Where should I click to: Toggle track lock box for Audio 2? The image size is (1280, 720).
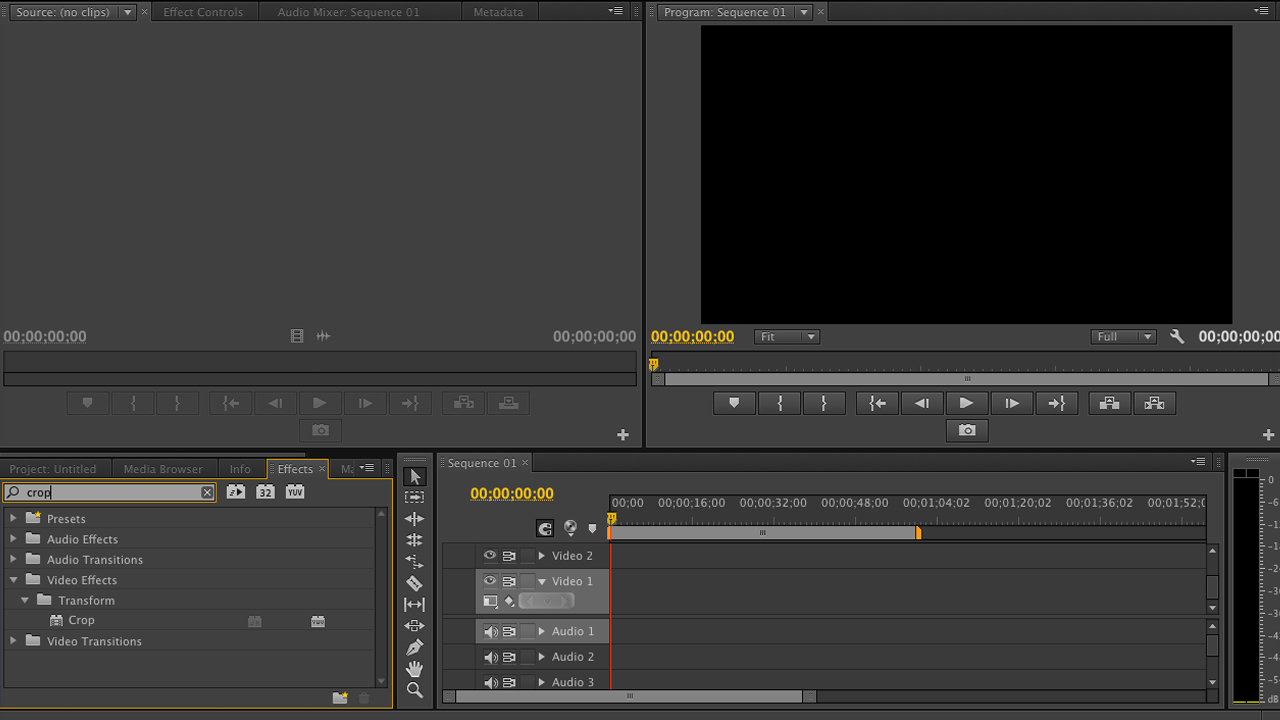click(x=528, y=657)
